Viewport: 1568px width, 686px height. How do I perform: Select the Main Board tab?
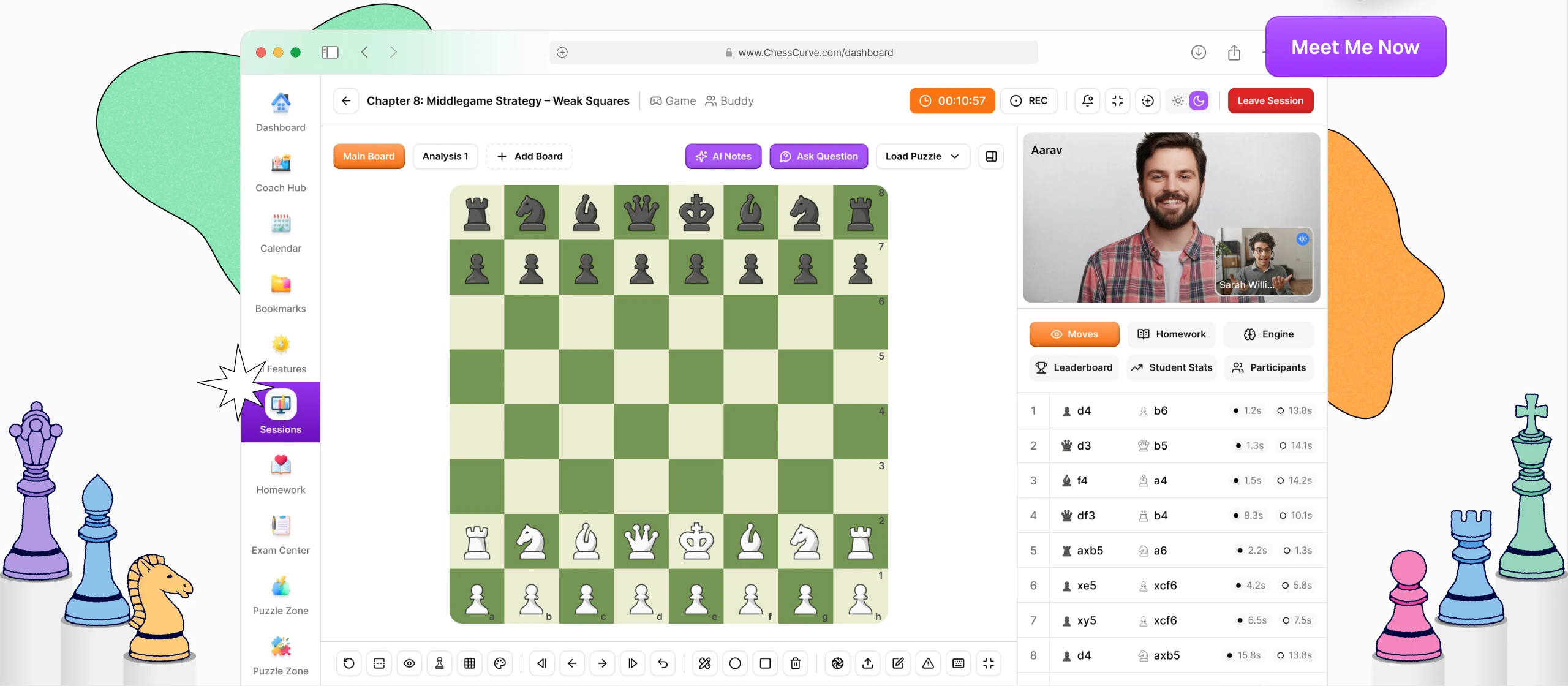click(369, 156)
